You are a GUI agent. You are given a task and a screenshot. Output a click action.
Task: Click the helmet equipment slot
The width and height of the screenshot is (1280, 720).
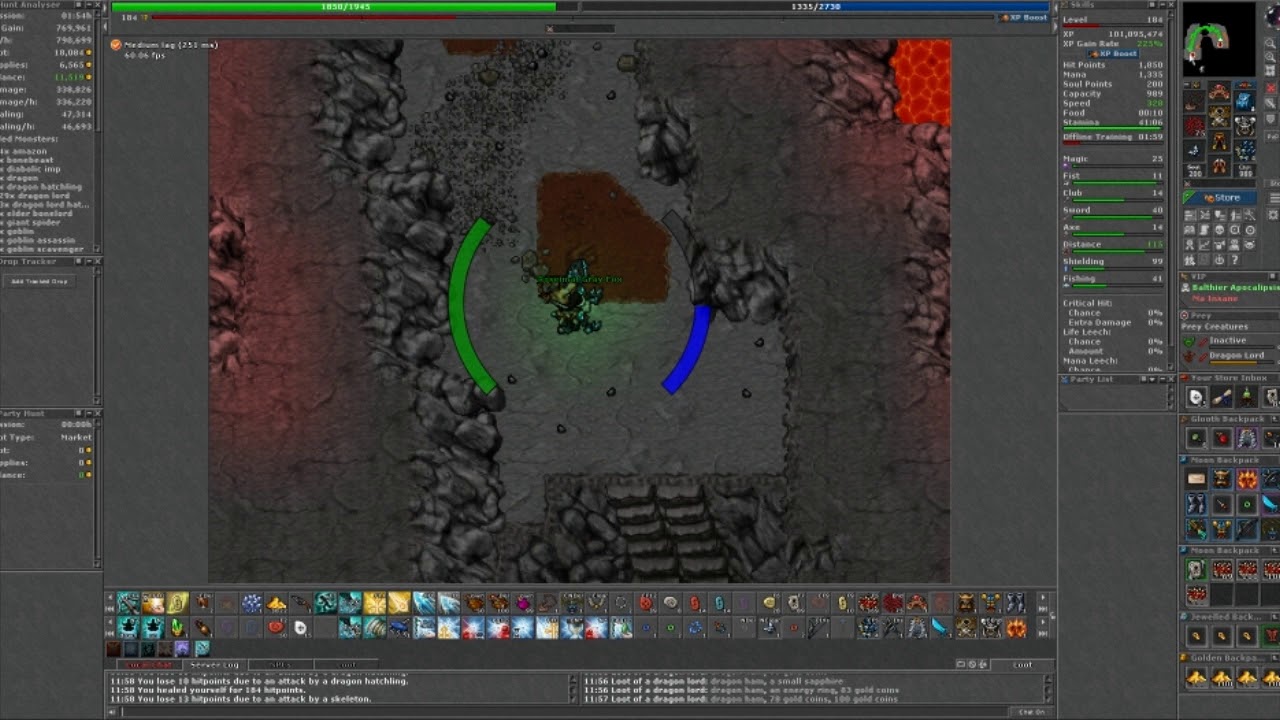pyautogui.click(x=1219, y=94)
